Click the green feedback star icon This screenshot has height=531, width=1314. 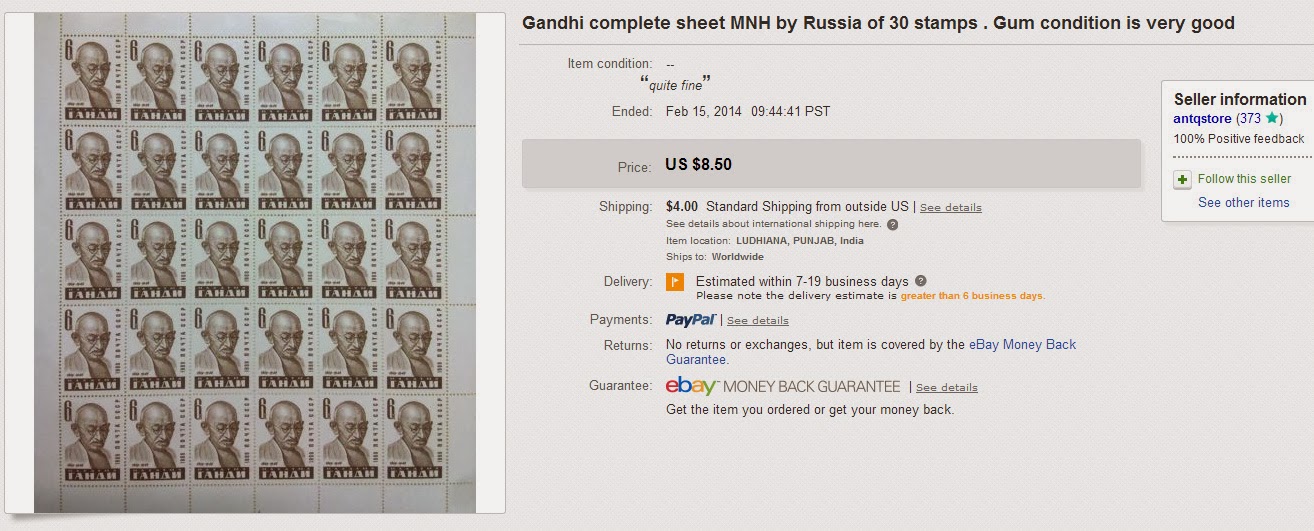1272,118
